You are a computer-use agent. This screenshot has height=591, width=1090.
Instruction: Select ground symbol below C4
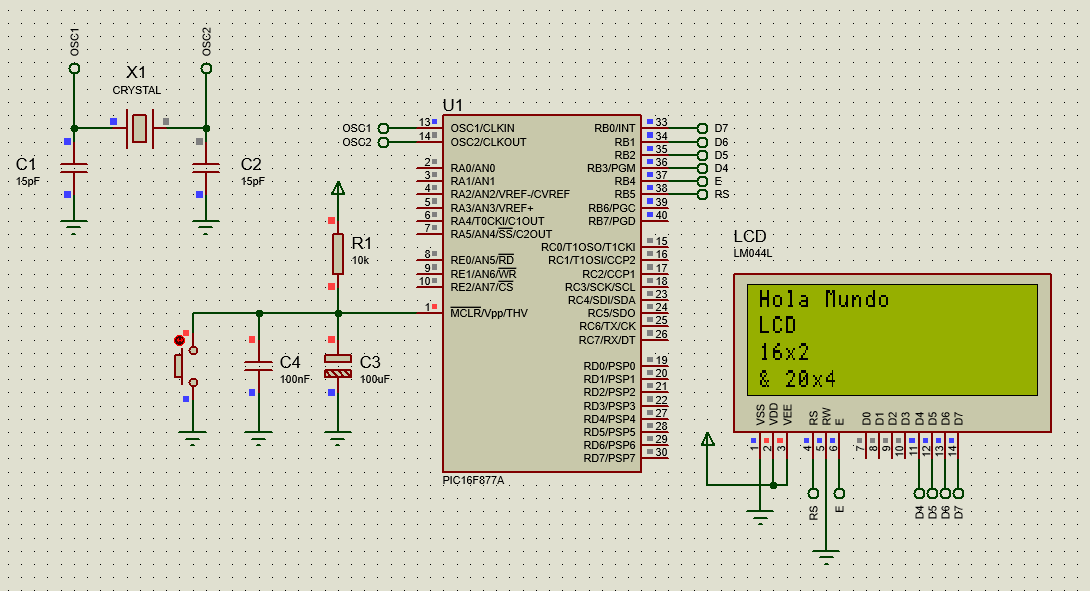click(x=259, y=438)
